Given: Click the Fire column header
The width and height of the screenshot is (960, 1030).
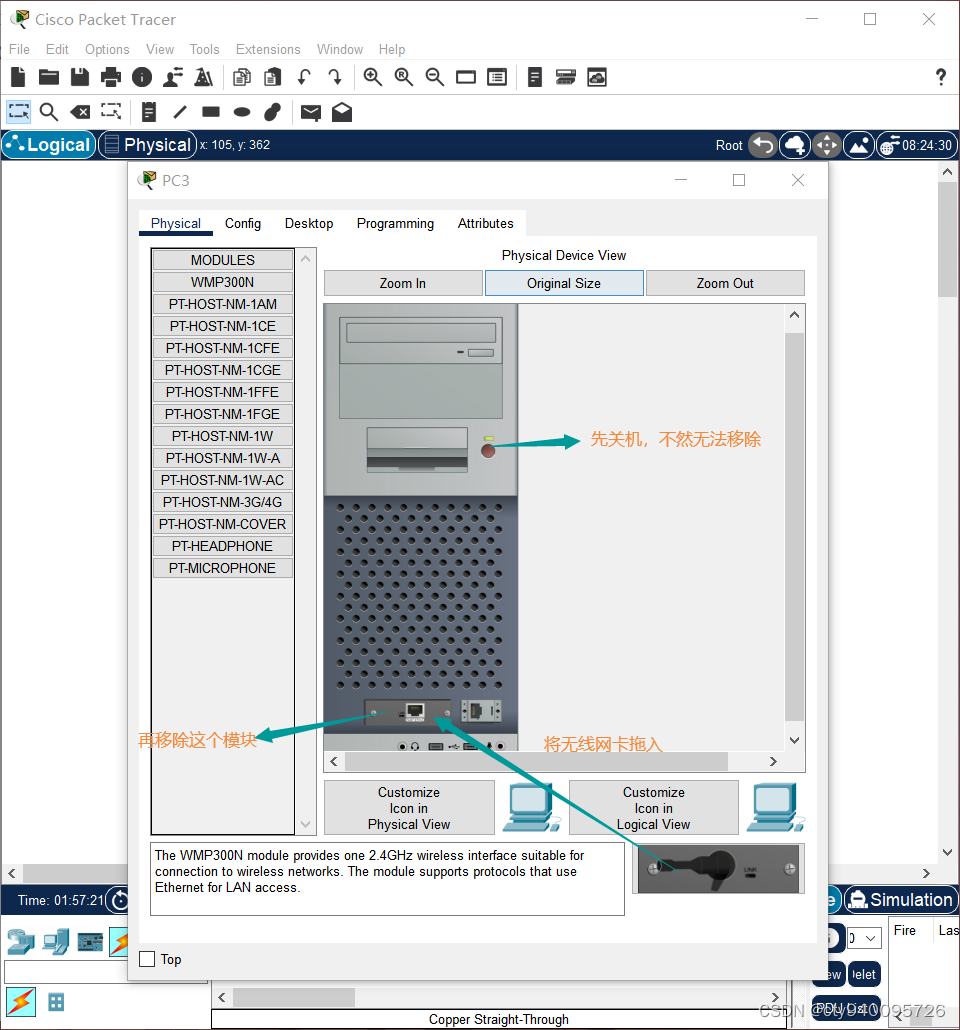Looking at the screenshot, I should pos(905,930).
